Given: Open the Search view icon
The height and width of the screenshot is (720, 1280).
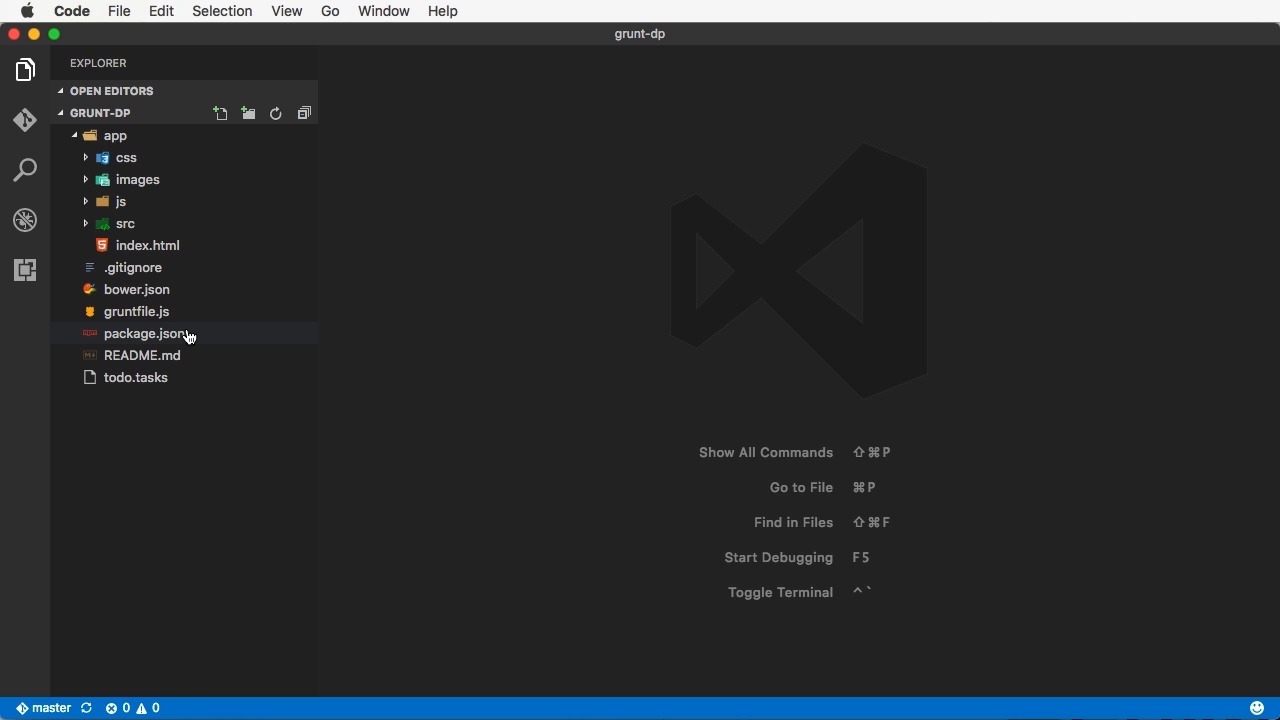Looking at the screenshot, I should coord(25,170).
